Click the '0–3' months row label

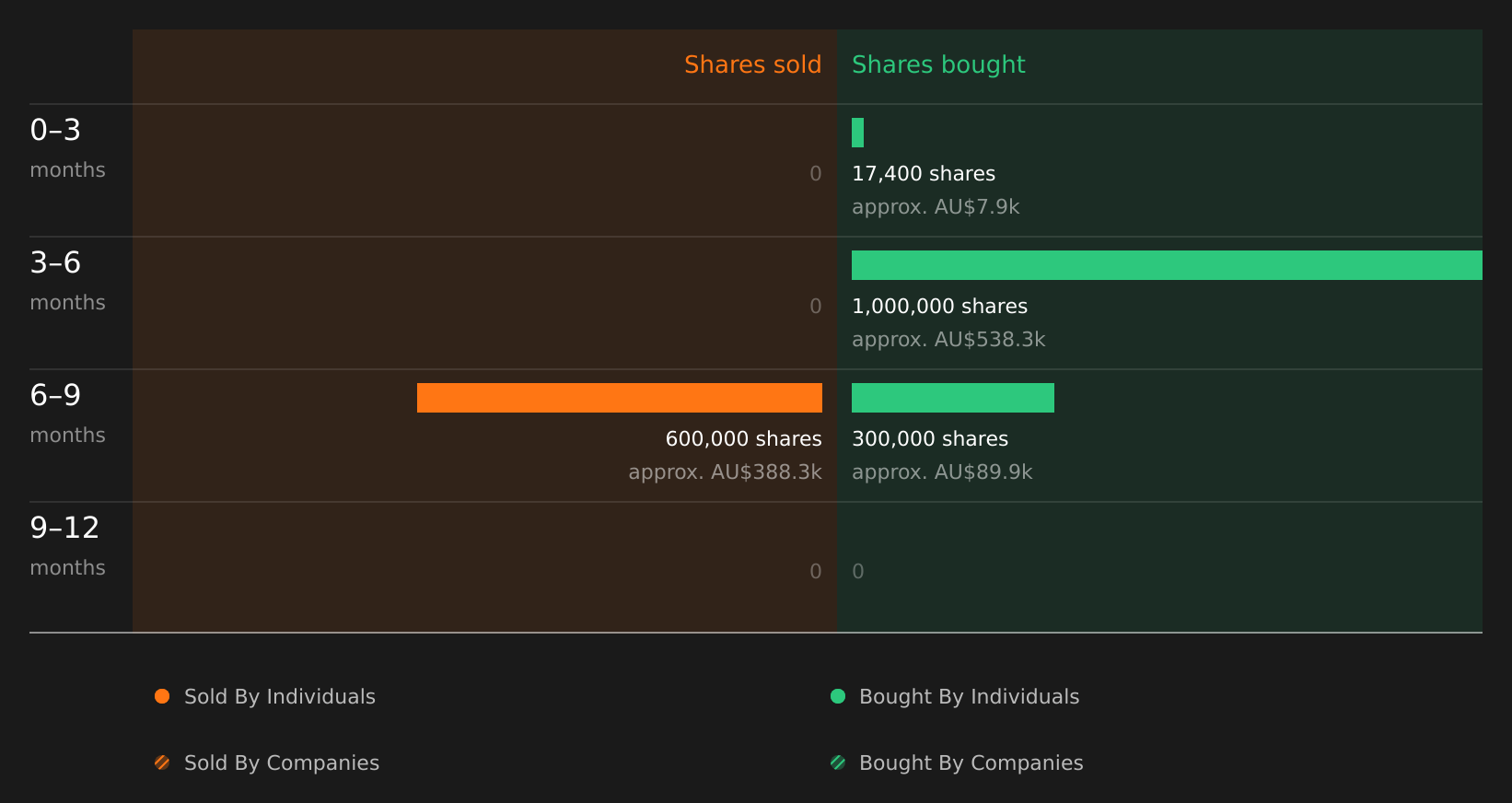coord(55,131)
